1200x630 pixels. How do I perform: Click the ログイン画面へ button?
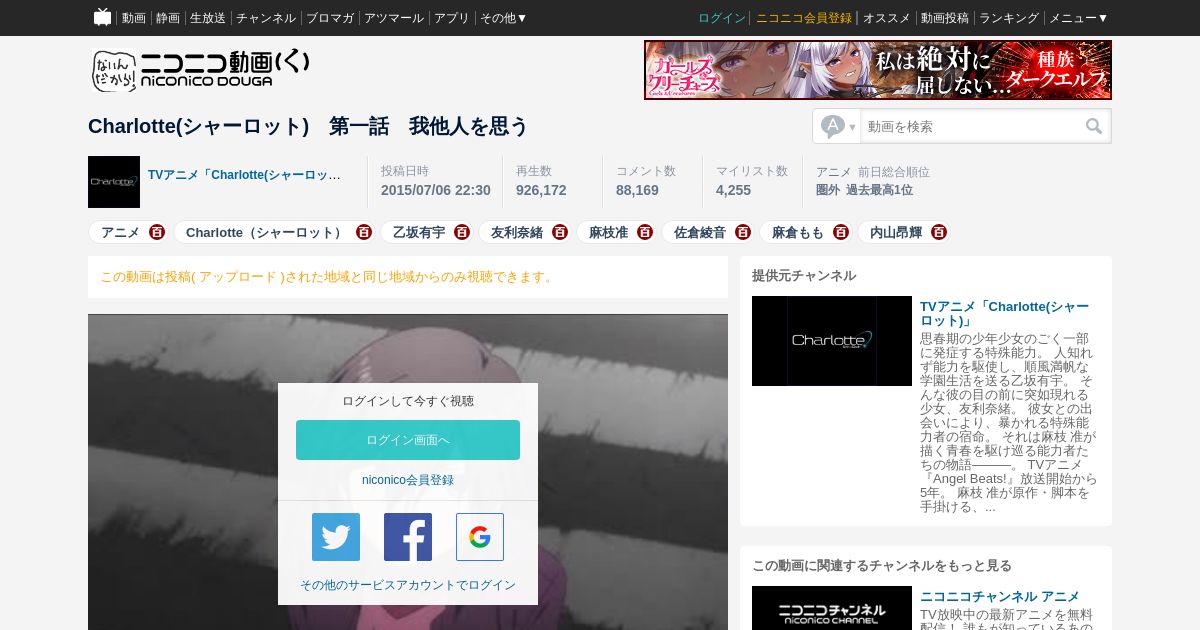[x=408, y=440]
